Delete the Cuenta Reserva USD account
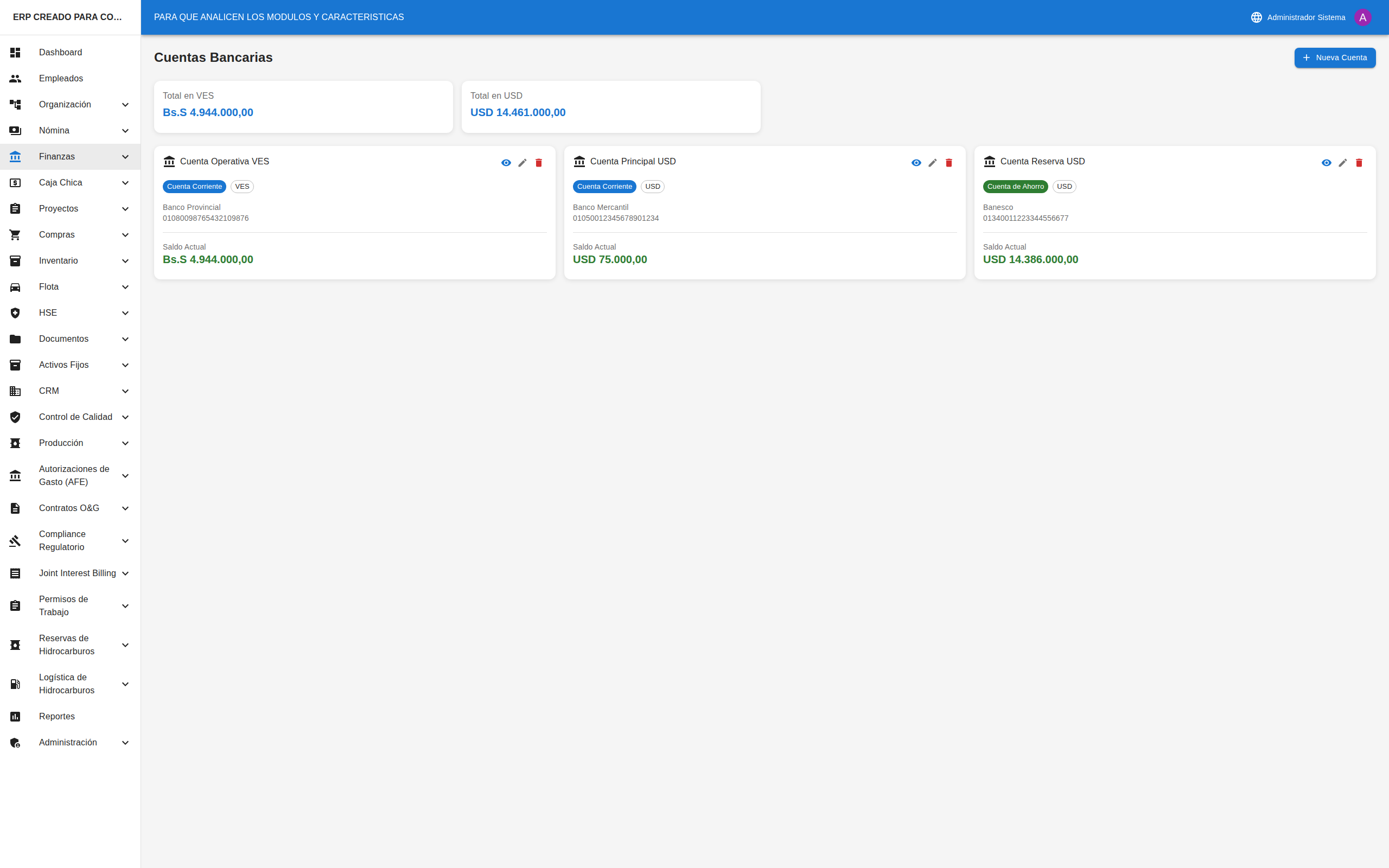The image size is (1389, 868). tap(1359, 163)
